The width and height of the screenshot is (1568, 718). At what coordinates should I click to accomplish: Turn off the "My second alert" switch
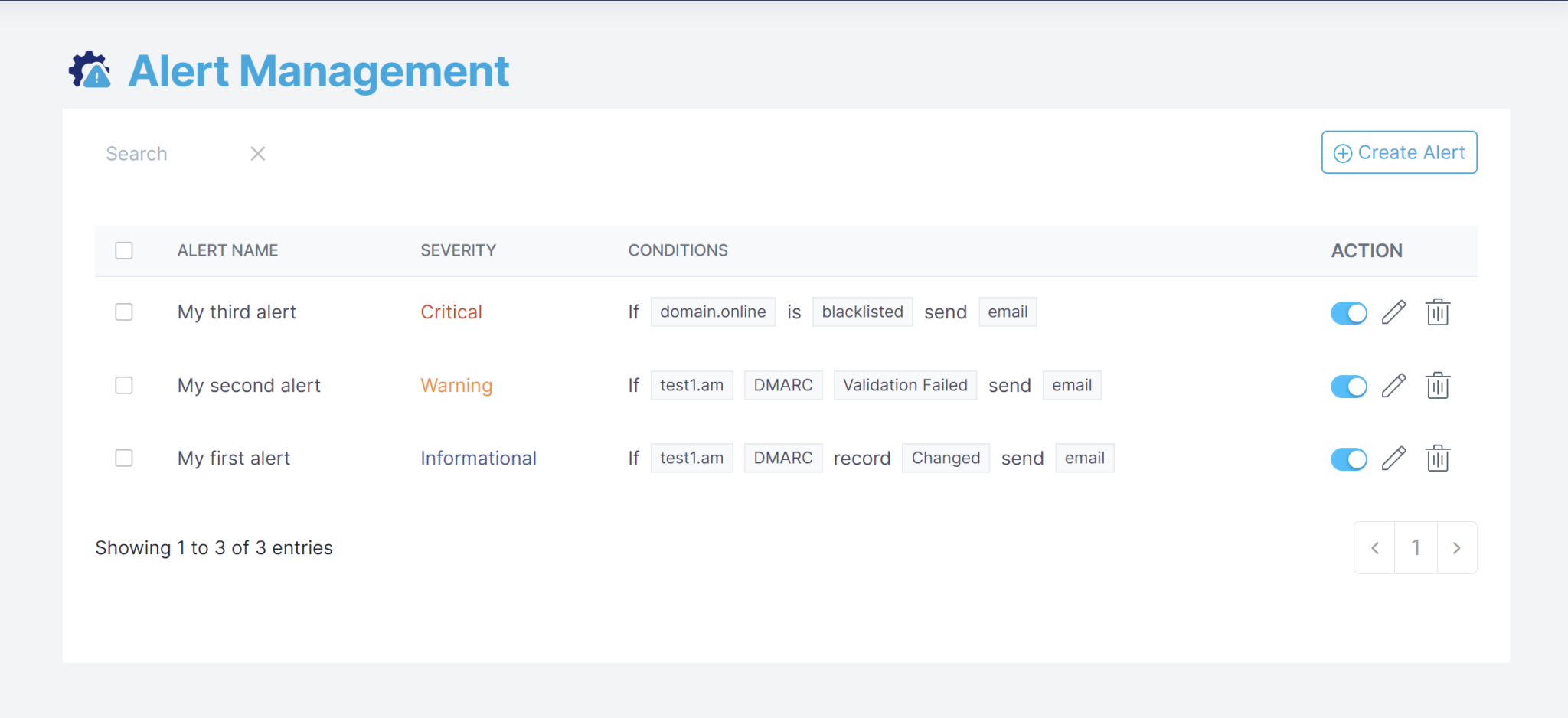(x=1349, y=387)
